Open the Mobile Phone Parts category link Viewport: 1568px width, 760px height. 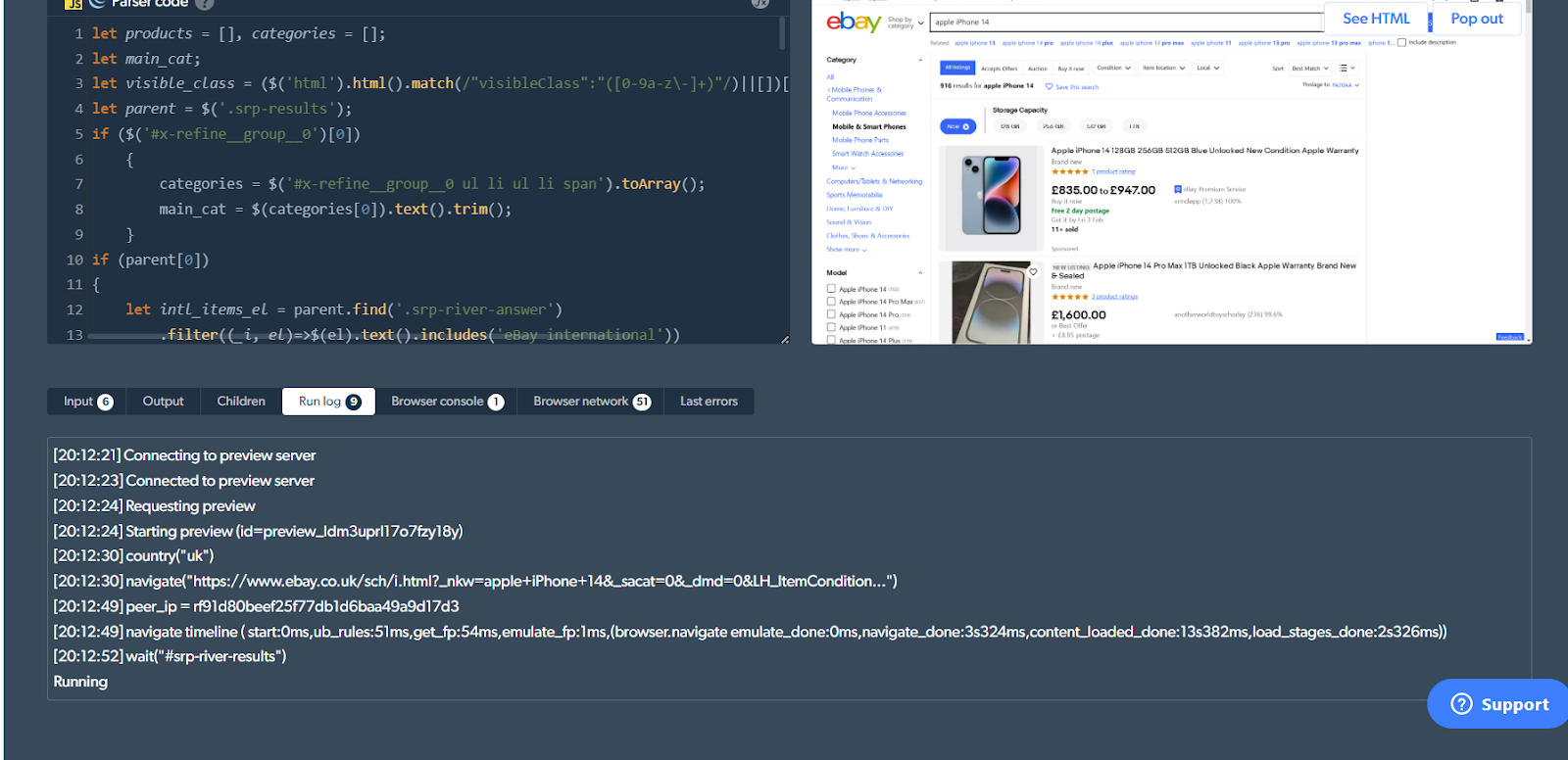click(x=860, y=140)
